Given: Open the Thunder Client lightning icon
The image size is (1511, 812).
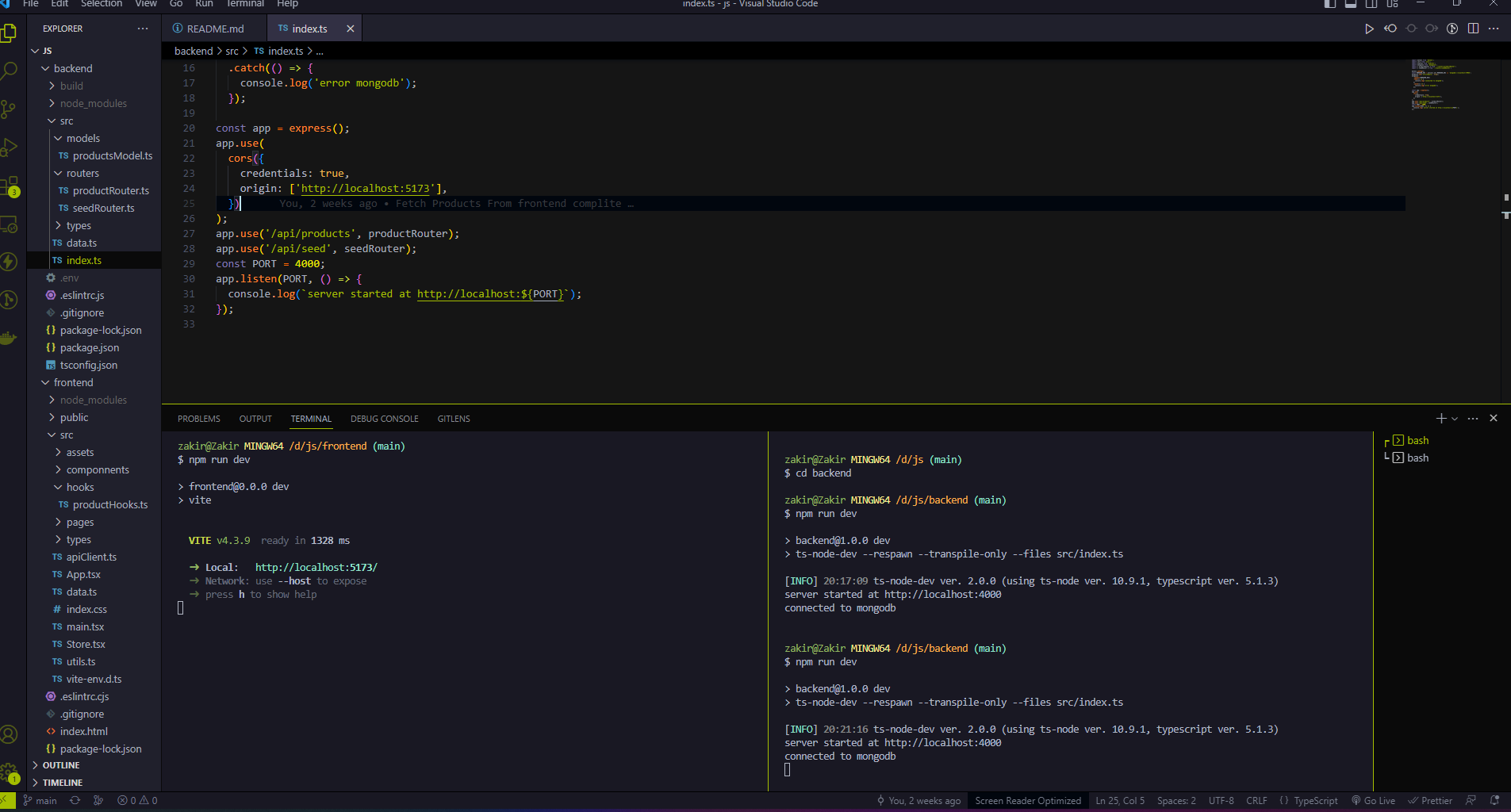Looking at the screenshot, I should (10, 262).
